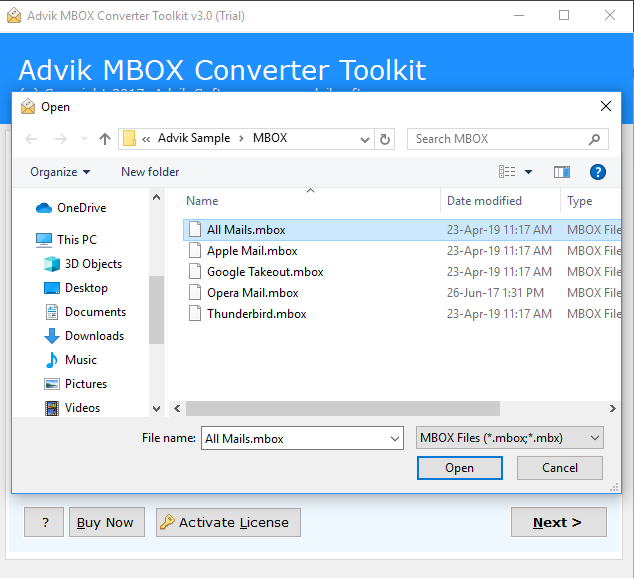Select All Mails.mbox file

coord(402,230)
